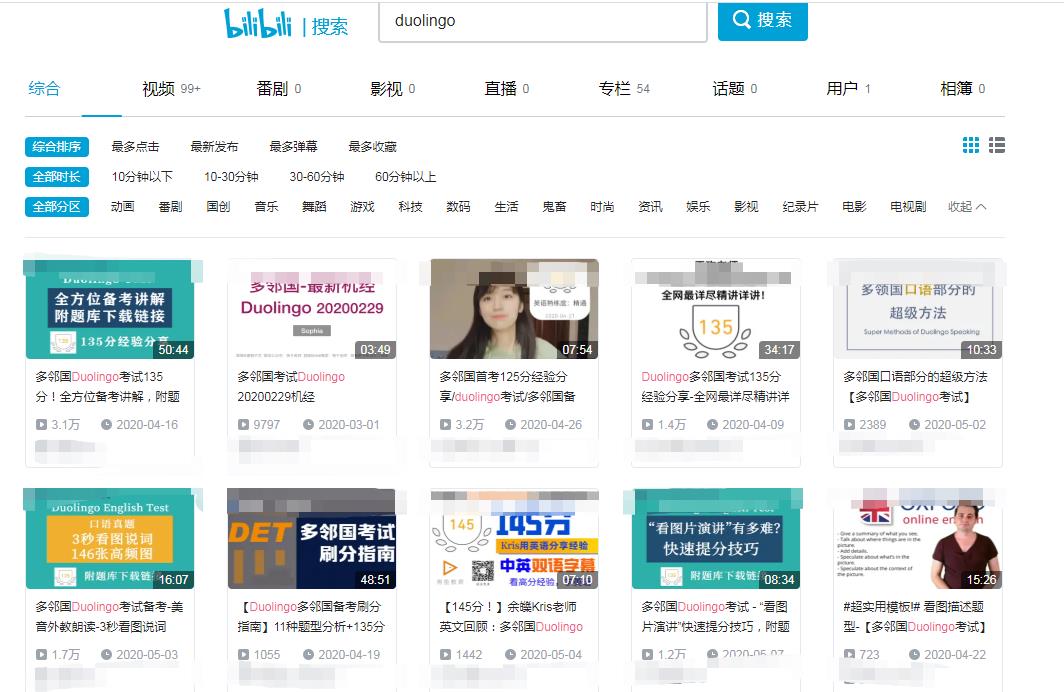Filter by 动画 category
This screenshot has width=1064, height=692.
point(123,207)
